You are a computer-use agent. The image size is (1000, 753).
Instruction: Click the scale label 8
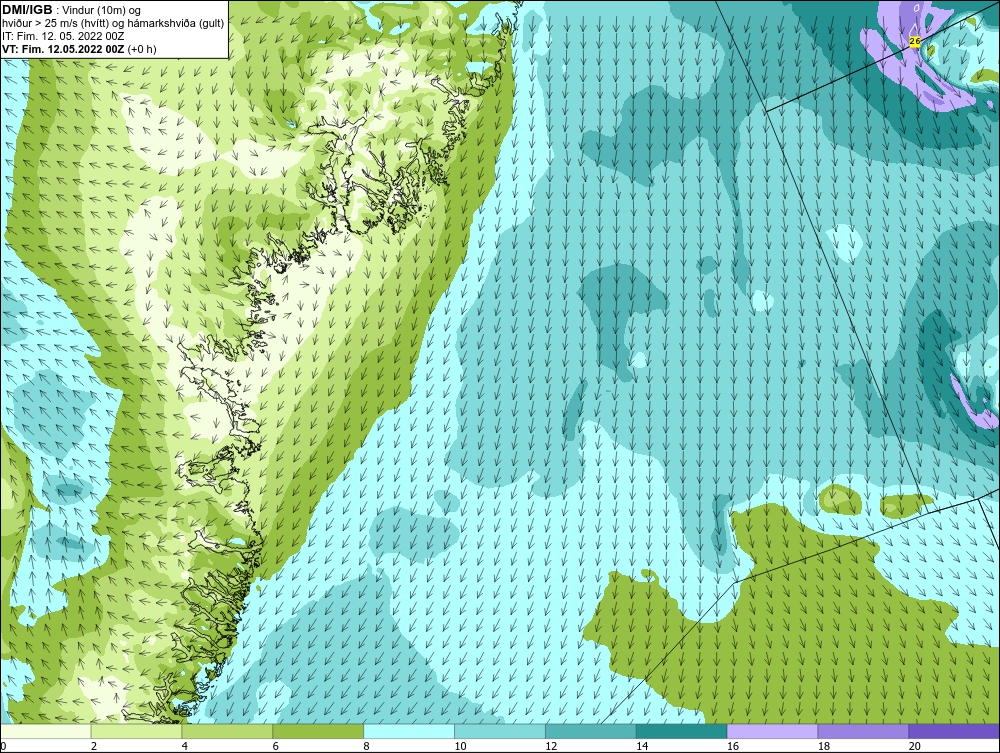coord(367,746)
